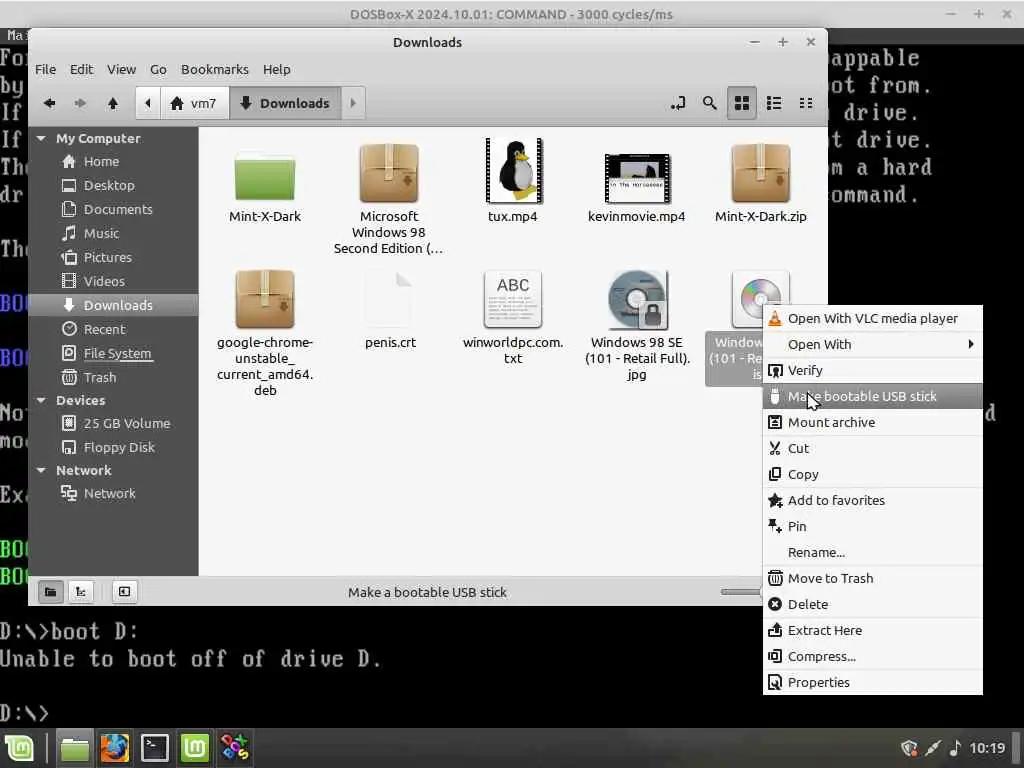The width and height of the screenshot is (1024, 768).
Task: Select Pin in the context menu
Action: coord(872,526)
